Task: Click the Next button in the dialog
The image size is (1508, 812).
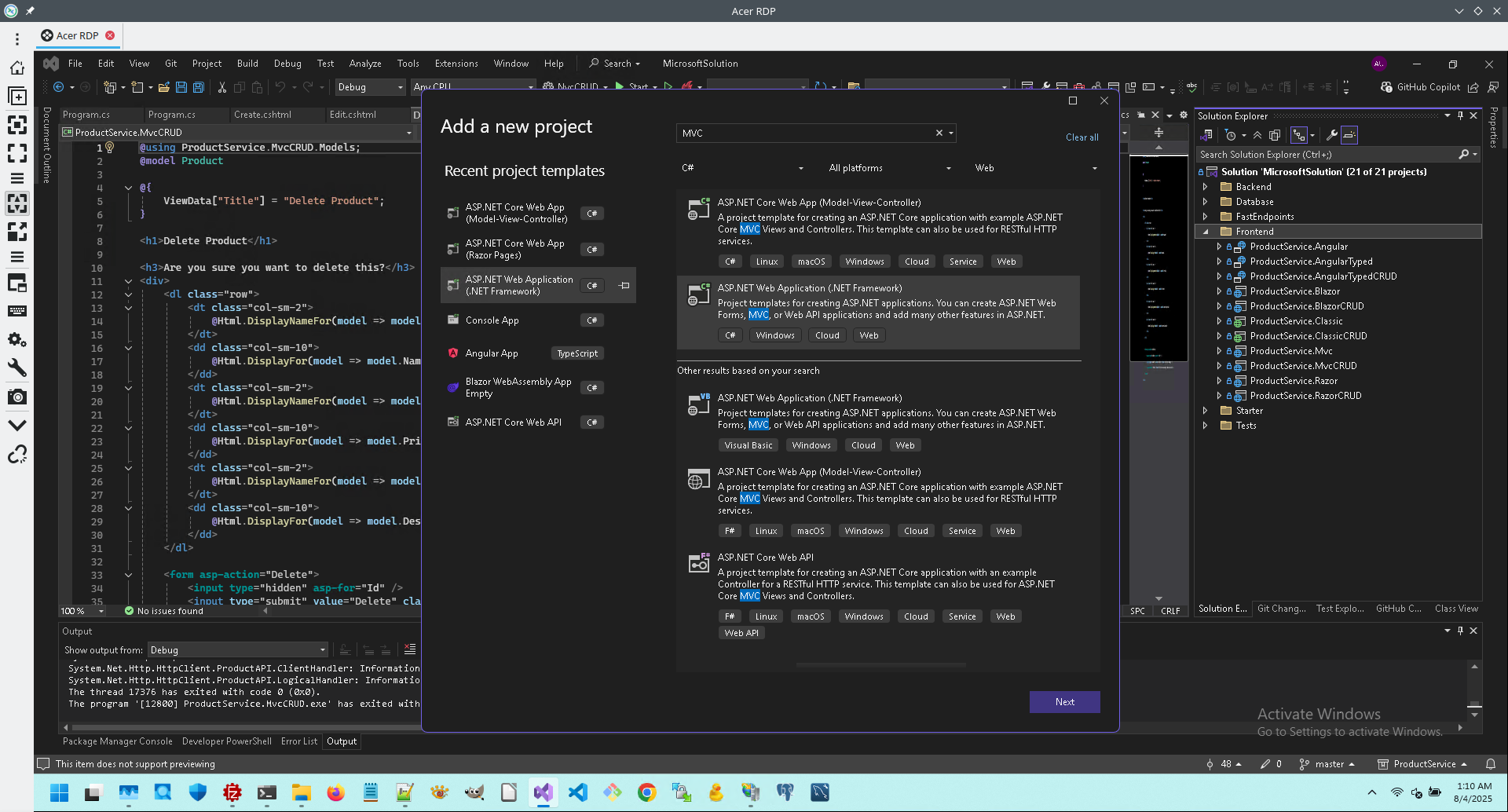Action: point(1065,702)
